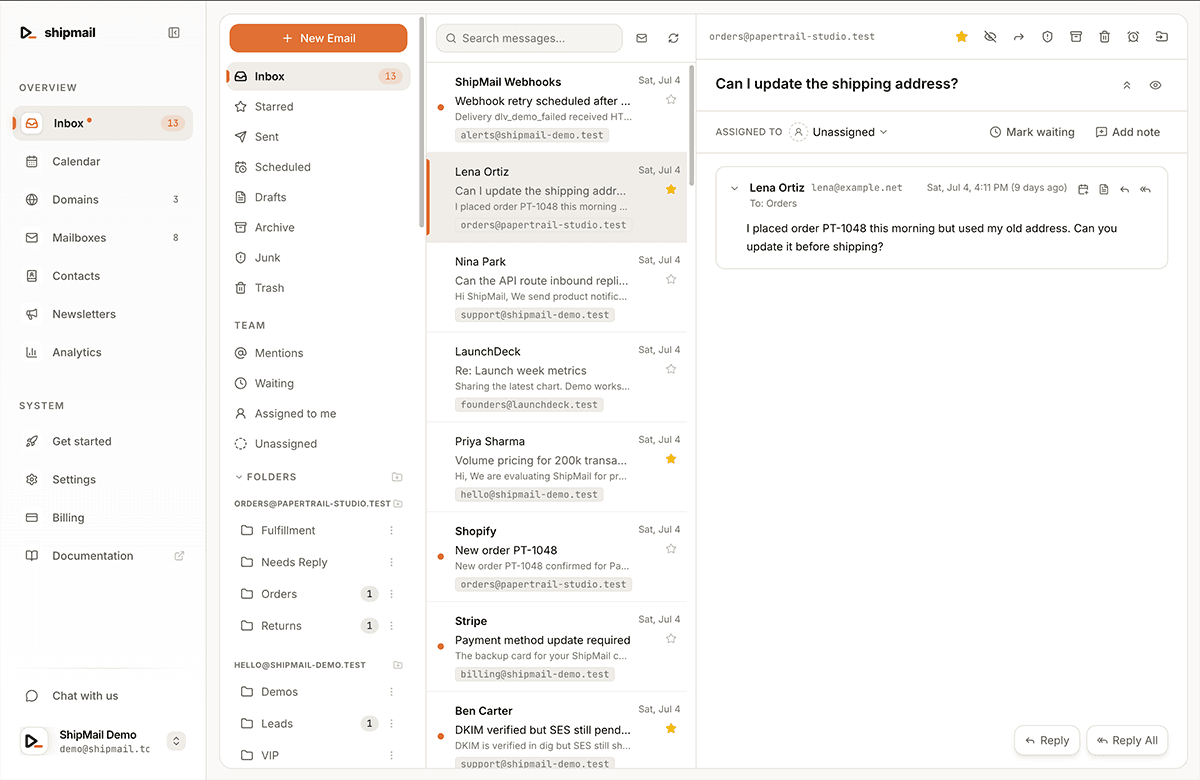Screen dimensions: 1200x780
Task: Forward the open email with arrow icon
Action: (1018, 36)
